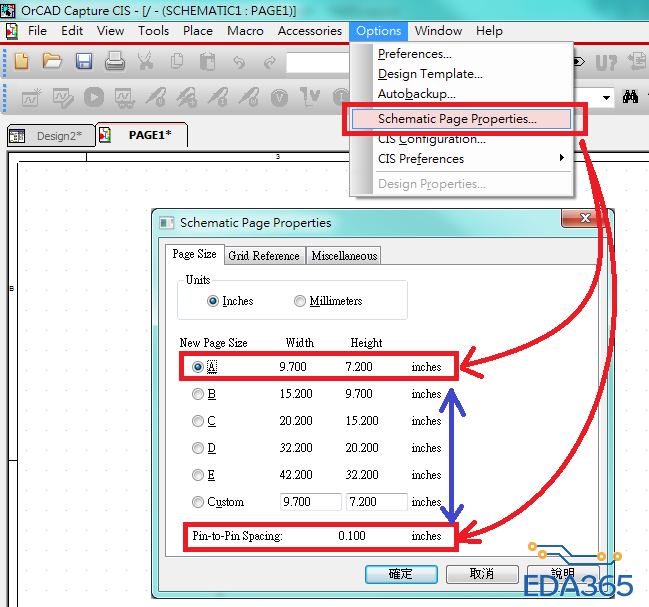Click the Power dissipation marker probe icon
The image size is (649, 607).
249,98
